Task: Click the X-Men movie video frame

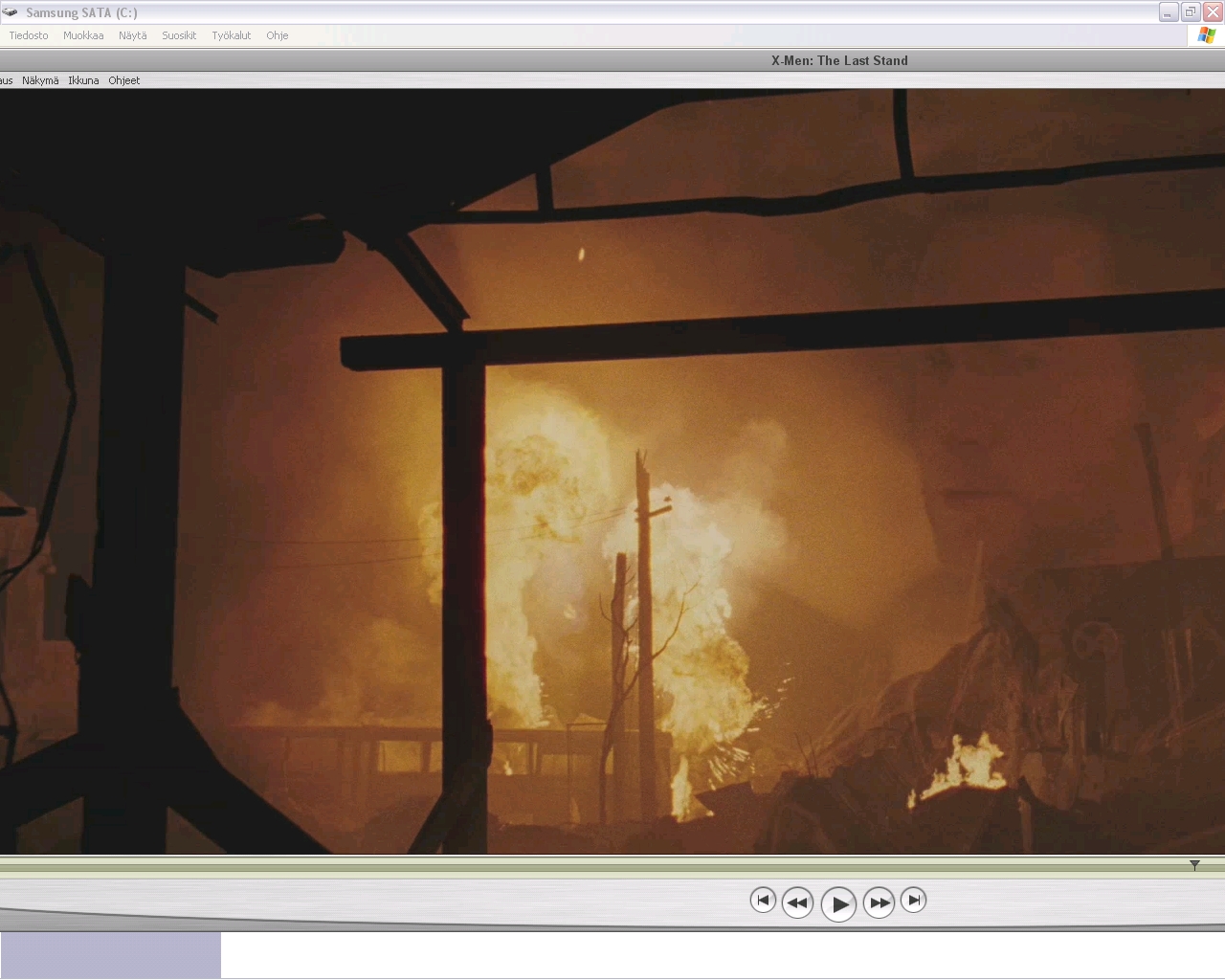Action: point(612,471)
